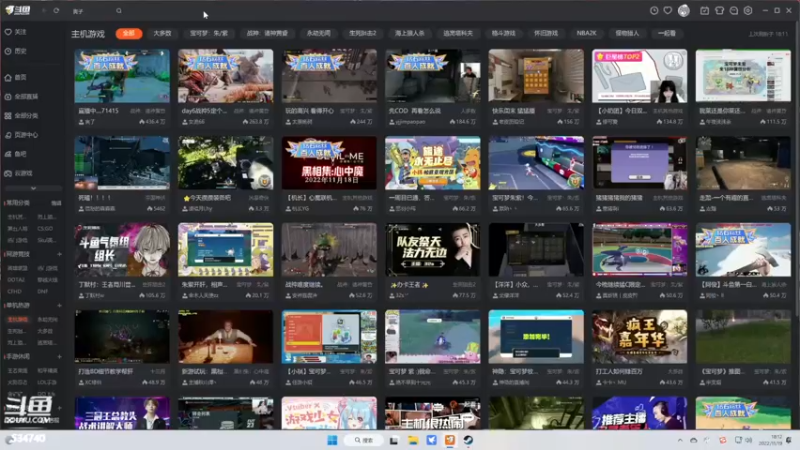Viewport: 800px width, 450px height.
Task: Open the day6 God of War stream
Action: tap(226, 76)
